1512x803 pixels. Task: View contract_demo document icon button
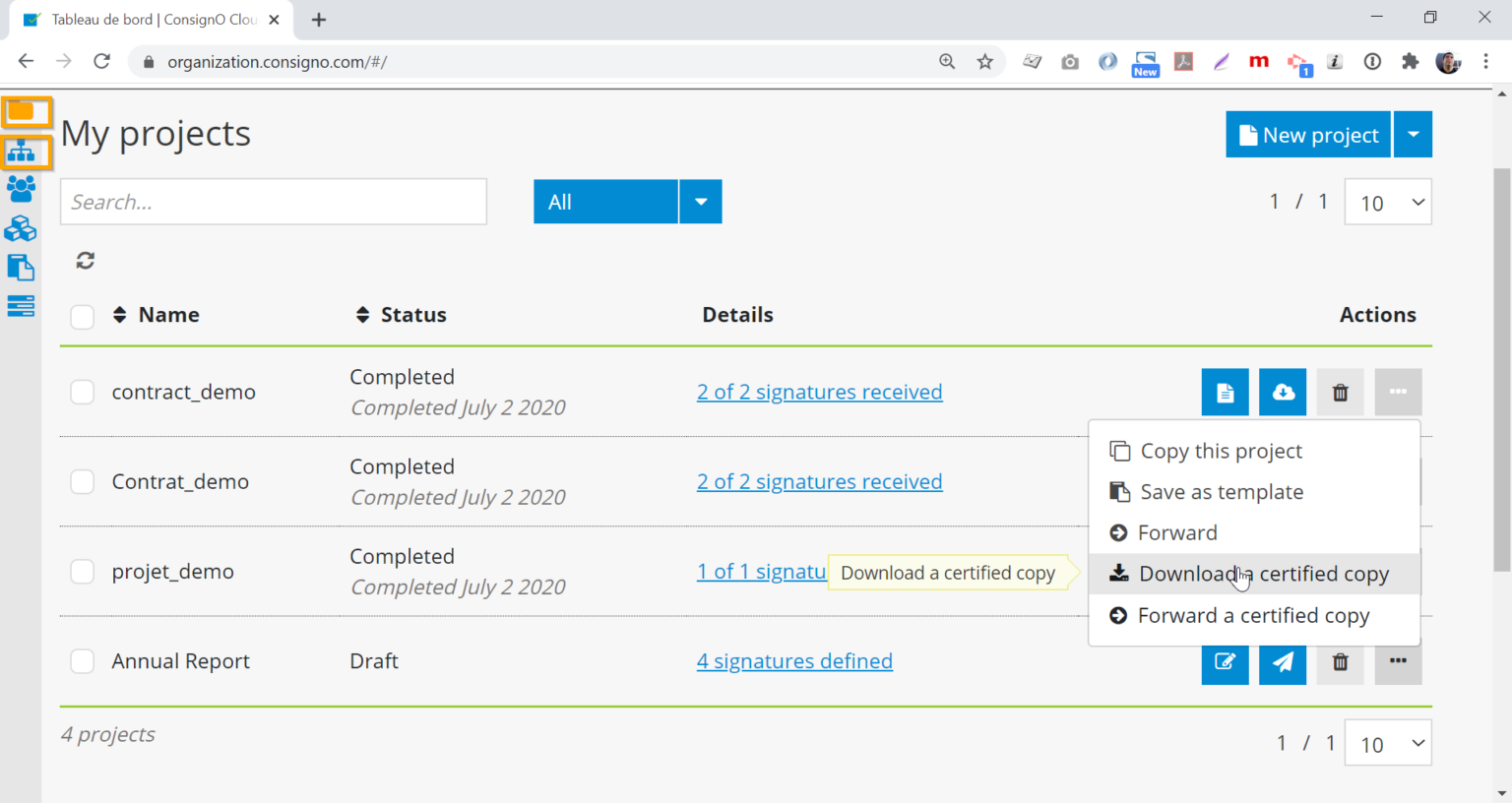(1225, 393)
